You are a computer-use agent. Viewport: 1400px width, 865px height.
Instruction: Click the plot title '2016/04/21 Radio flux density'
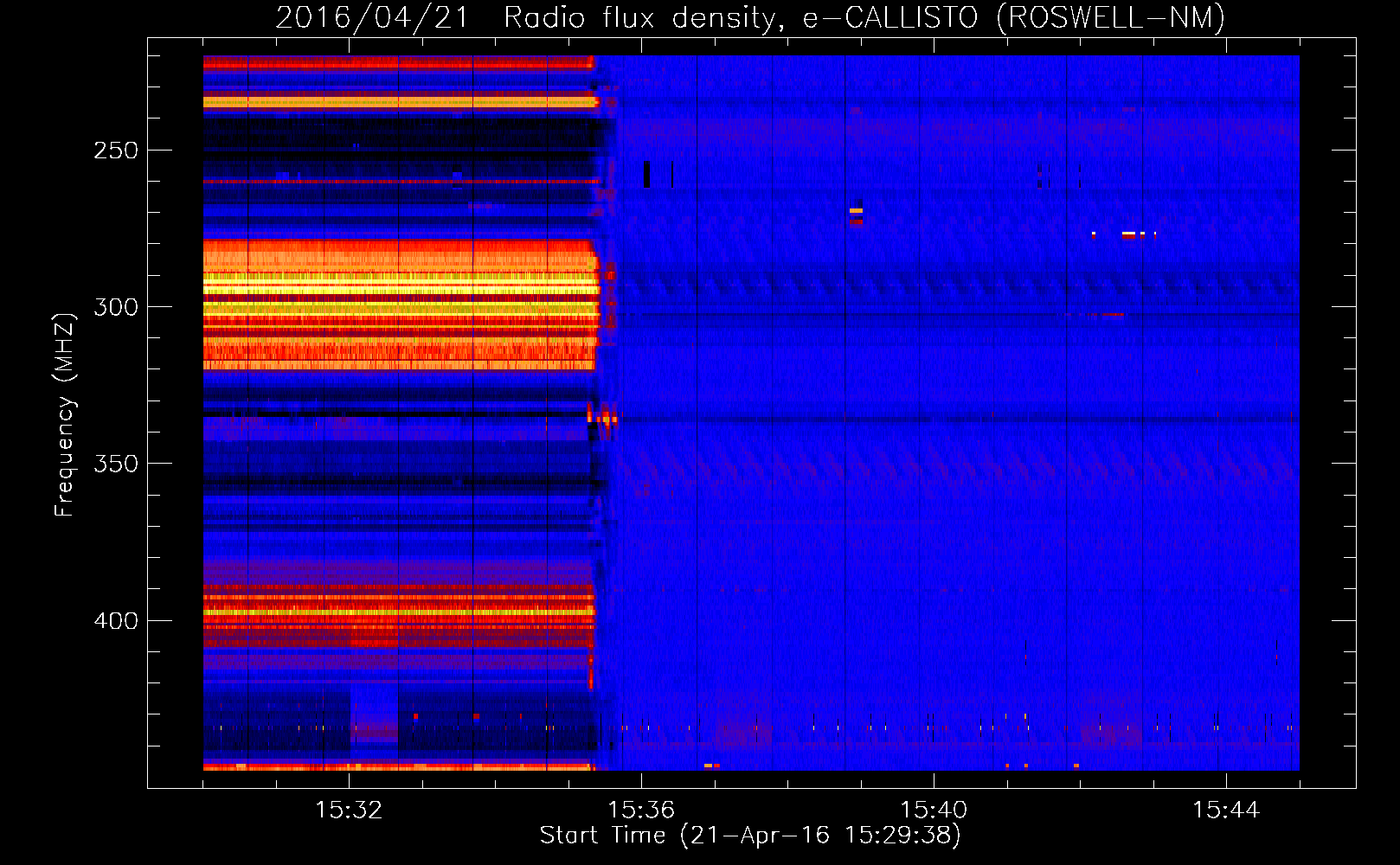750,17
